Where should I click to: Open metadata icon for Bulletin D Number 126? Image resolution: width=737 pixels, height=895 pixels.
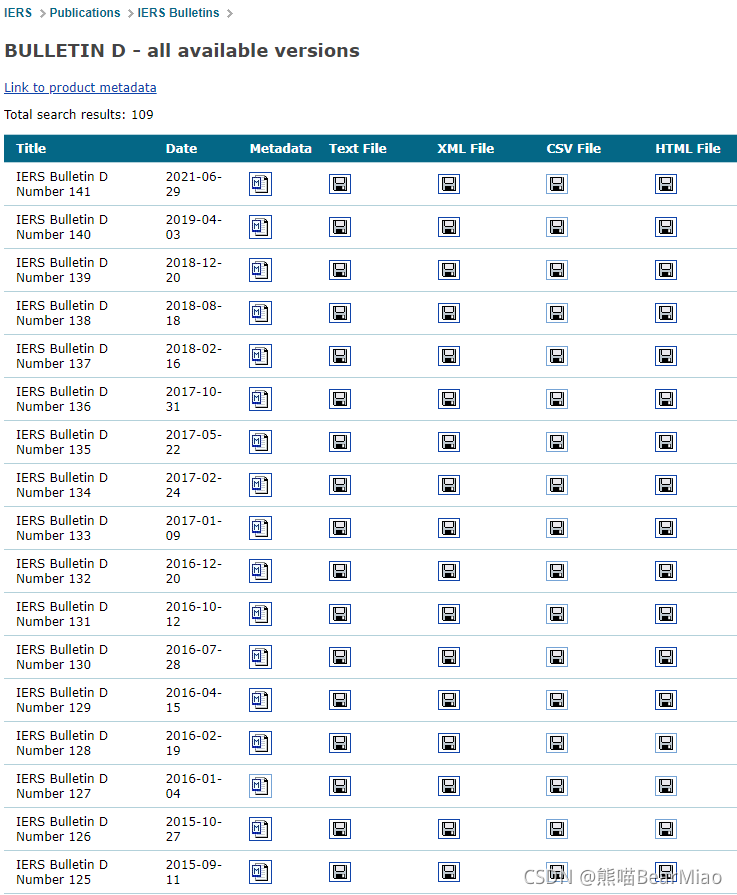point(260,829)
